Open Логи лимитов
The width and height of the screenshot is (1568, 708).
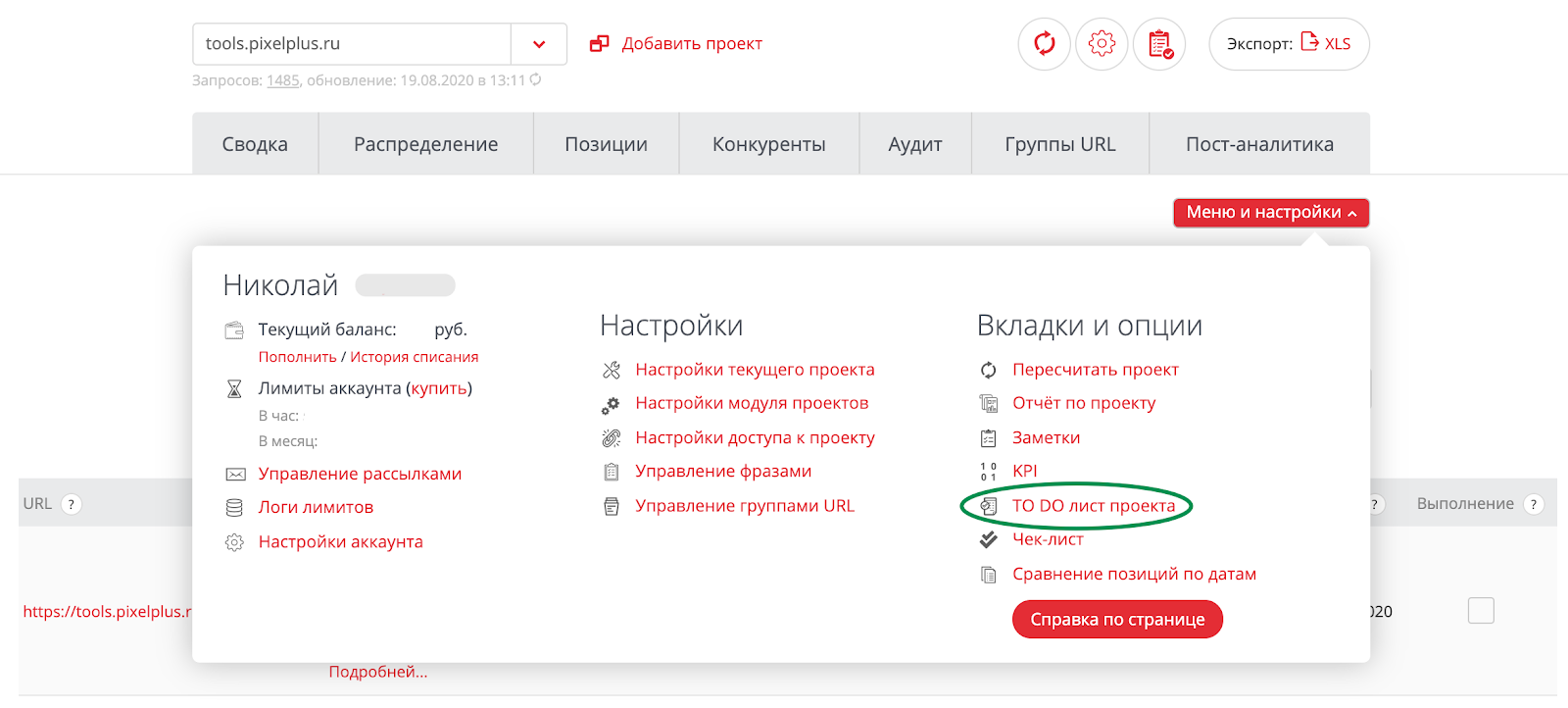(x=316, y=507)
